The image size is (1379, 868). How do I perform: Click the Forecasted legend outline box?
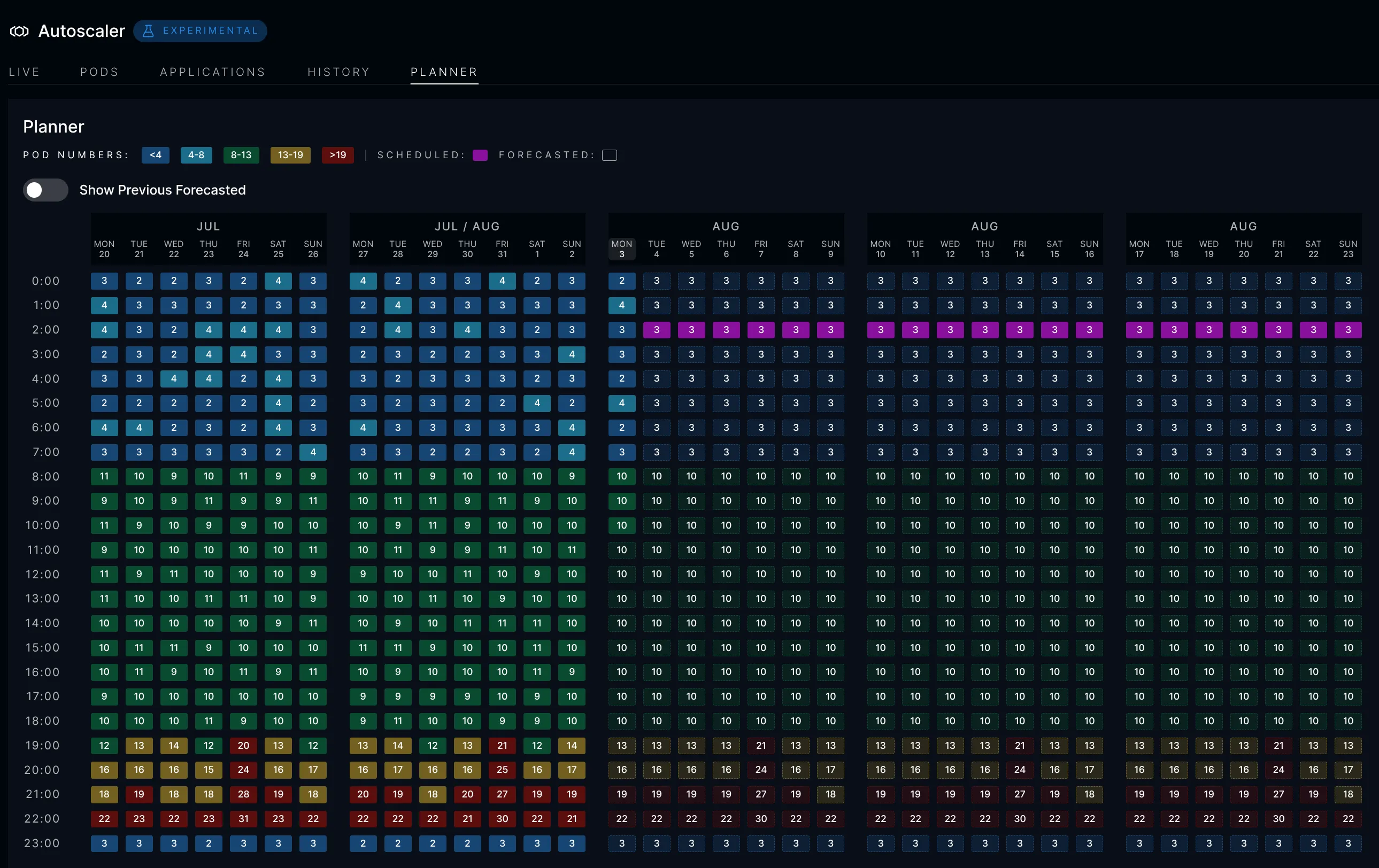click(x=610, y=155)
